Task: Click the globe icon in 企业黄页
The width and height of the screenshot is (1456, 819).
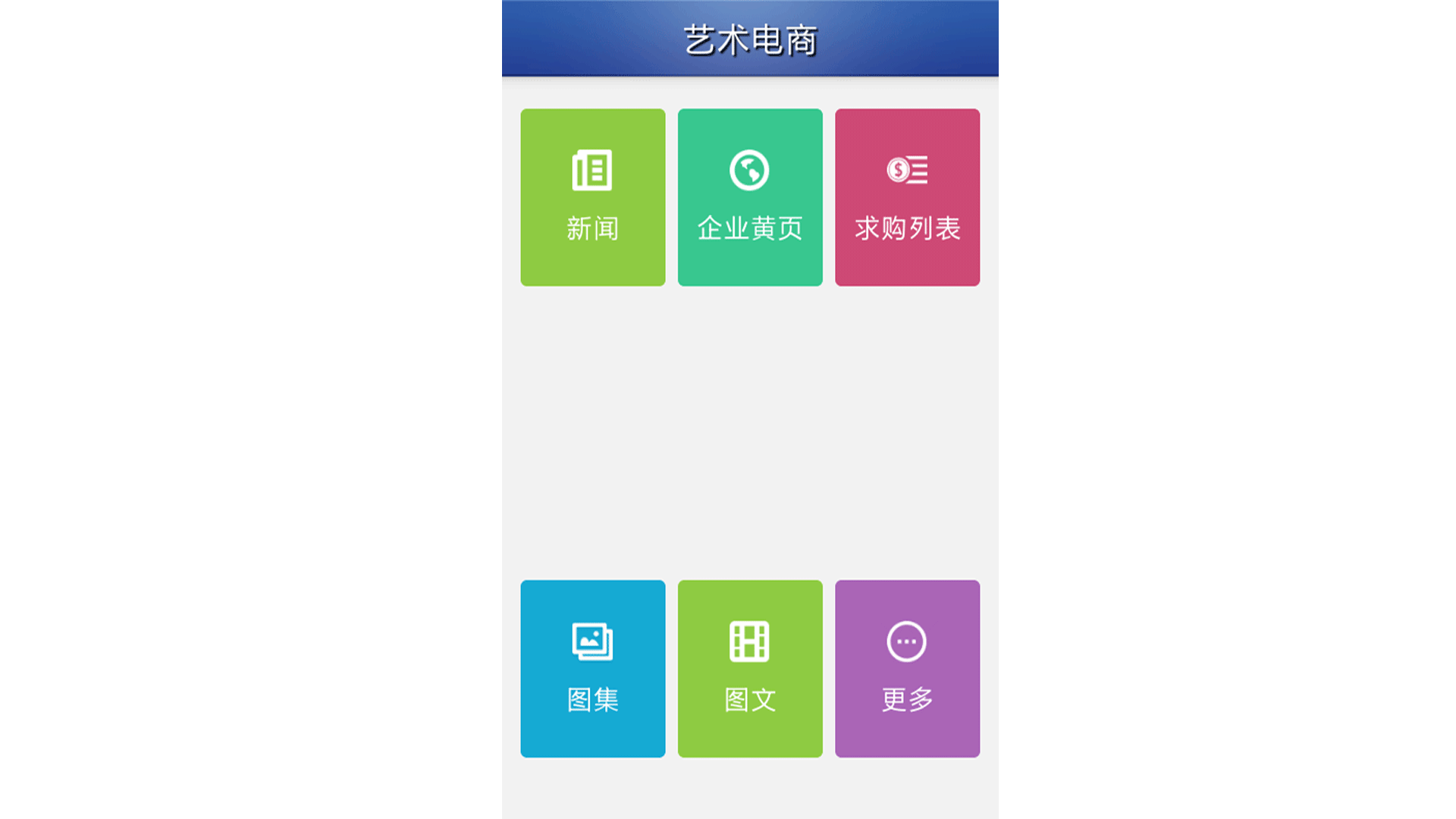Action: (749, 170)
